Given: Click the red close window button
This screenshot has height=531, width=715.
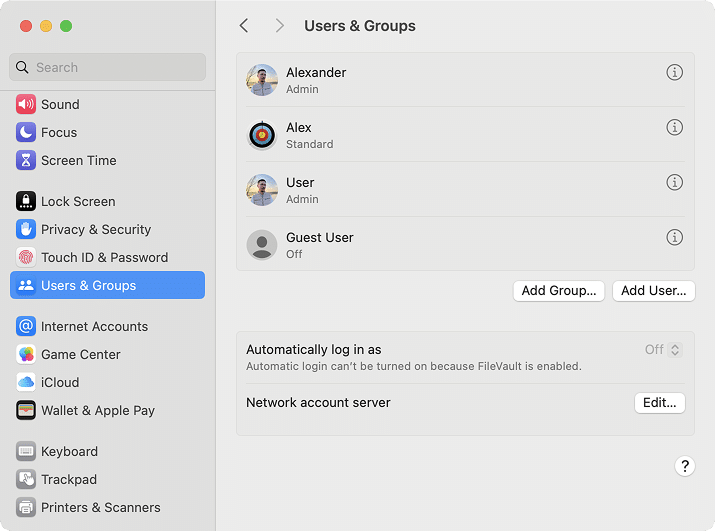Looking at the screenshot, I should coord(26,26).
